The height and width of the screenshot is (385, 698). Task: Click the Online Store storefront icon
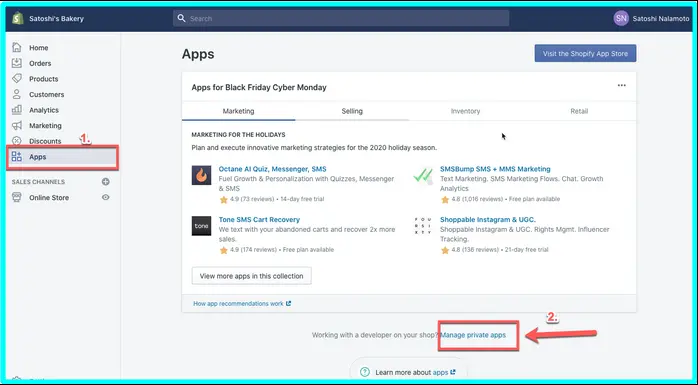[x=16, y=197]
